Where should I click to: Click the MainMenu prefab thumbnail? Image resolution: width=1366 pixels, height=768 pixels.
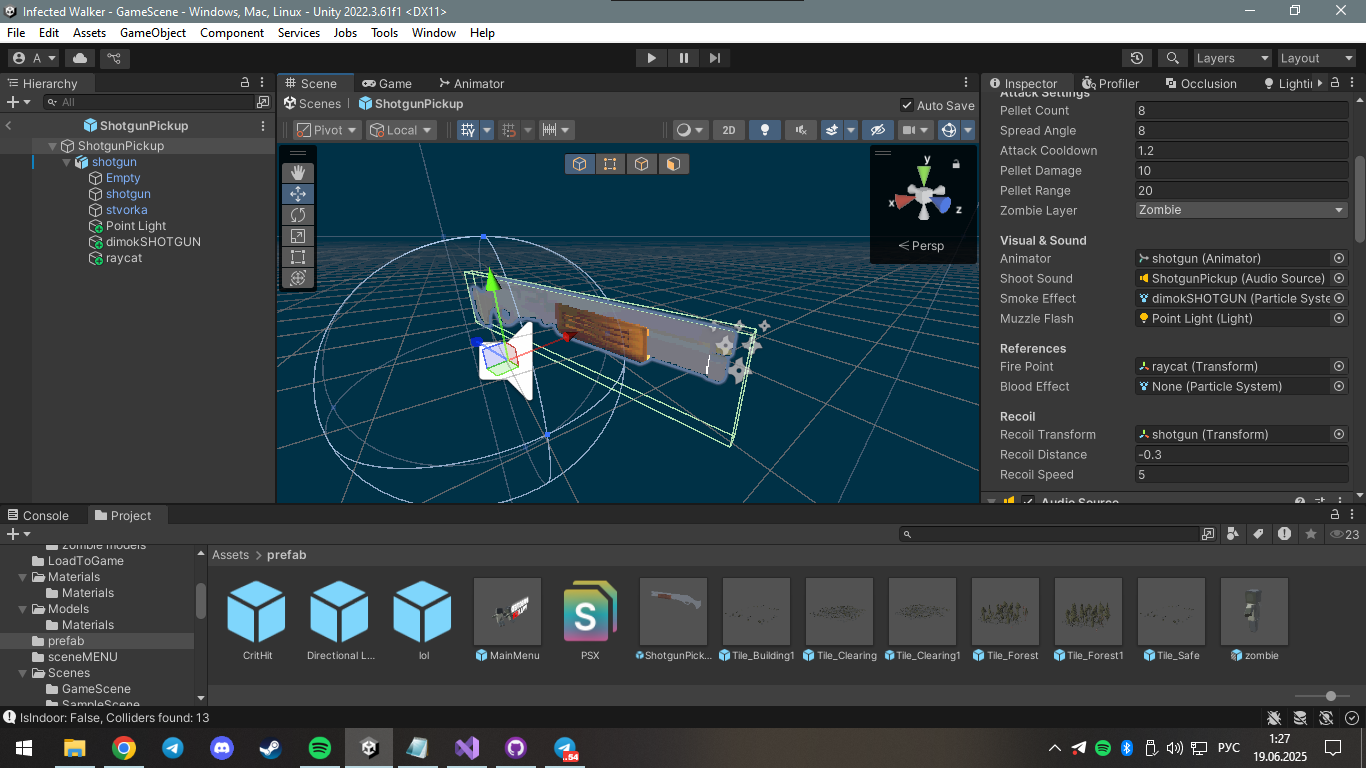(x=507, y=611)
